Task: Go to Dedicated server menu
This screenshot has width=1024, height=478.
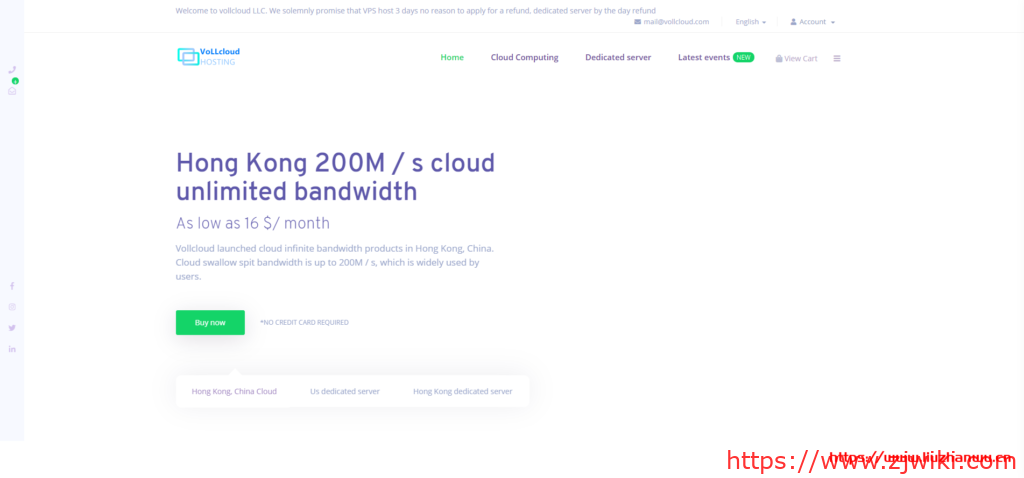Action: [x=618, y=57]
